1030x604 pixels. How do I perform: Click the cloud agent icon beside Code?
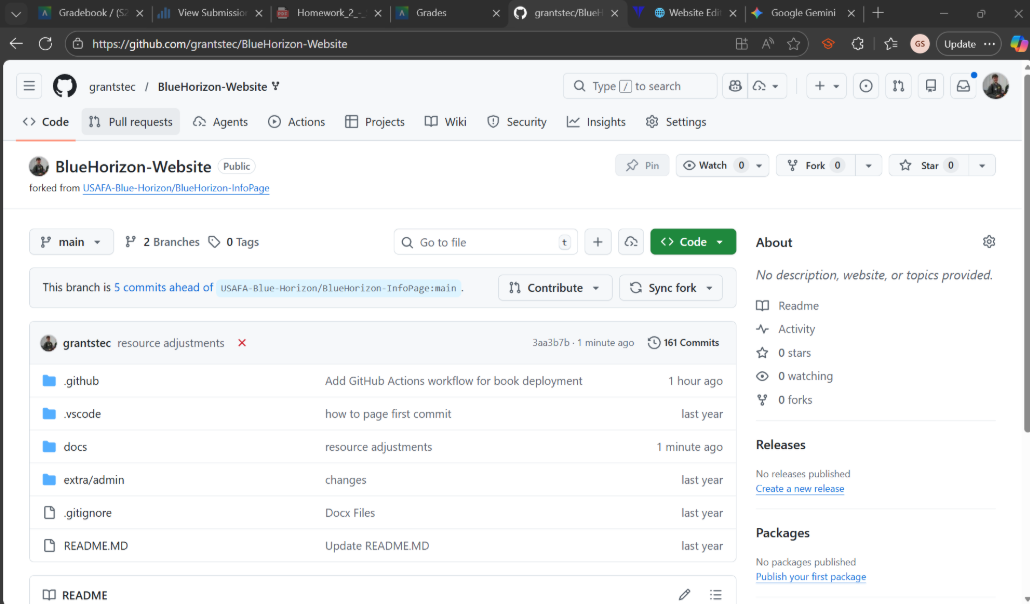click(x=631, y=242)
